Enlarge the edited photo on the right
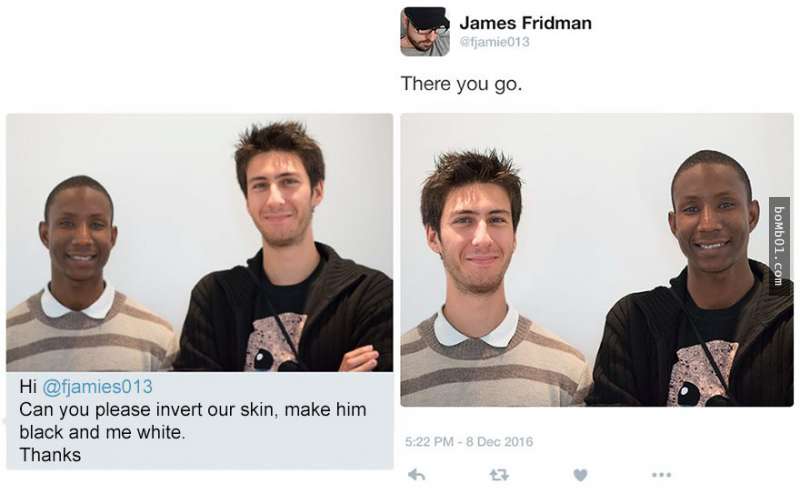The width and height of the screenshot is (800, 494). click(x=597, y=260)
